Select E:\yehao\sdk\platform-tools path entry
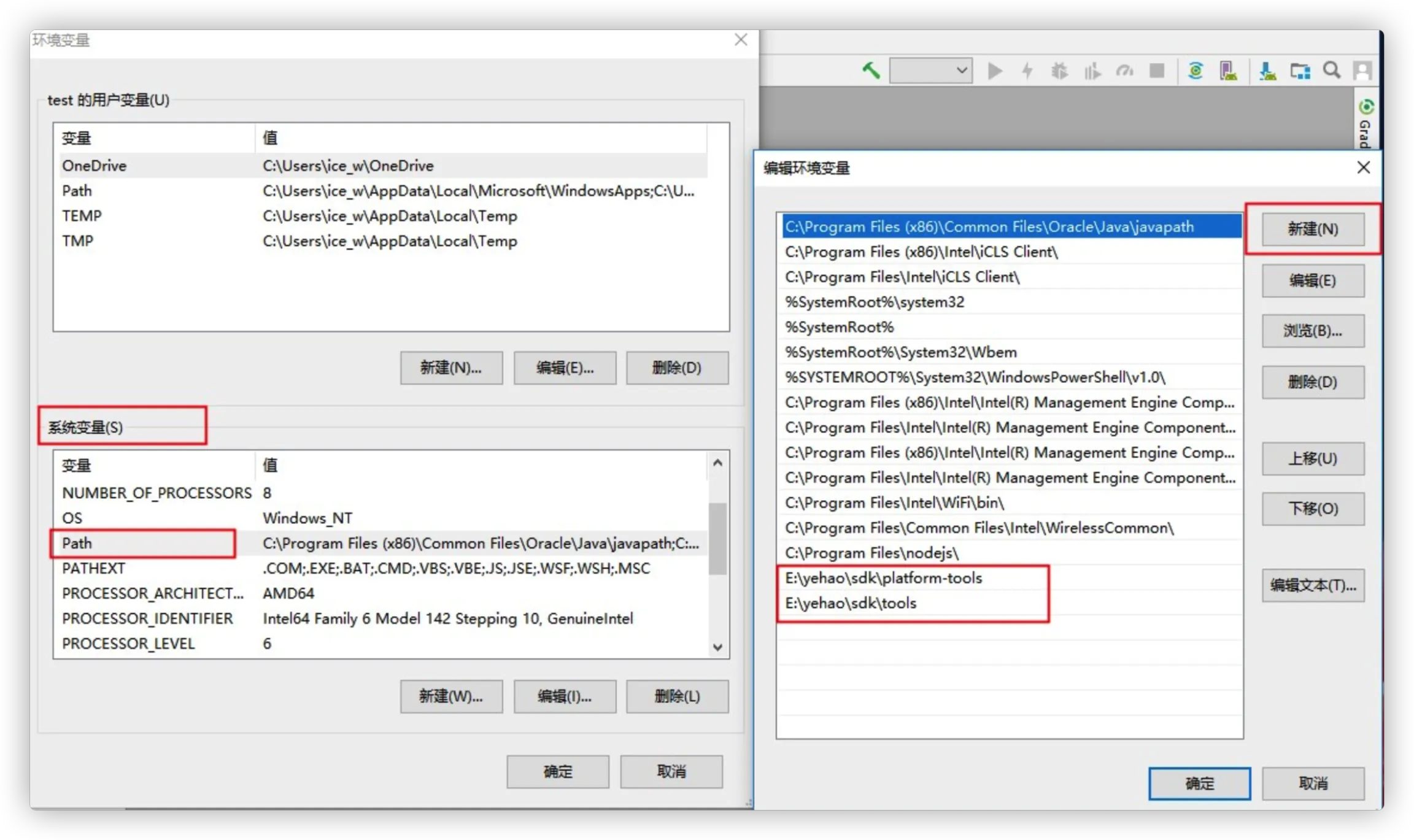 [x=883, y=578]
